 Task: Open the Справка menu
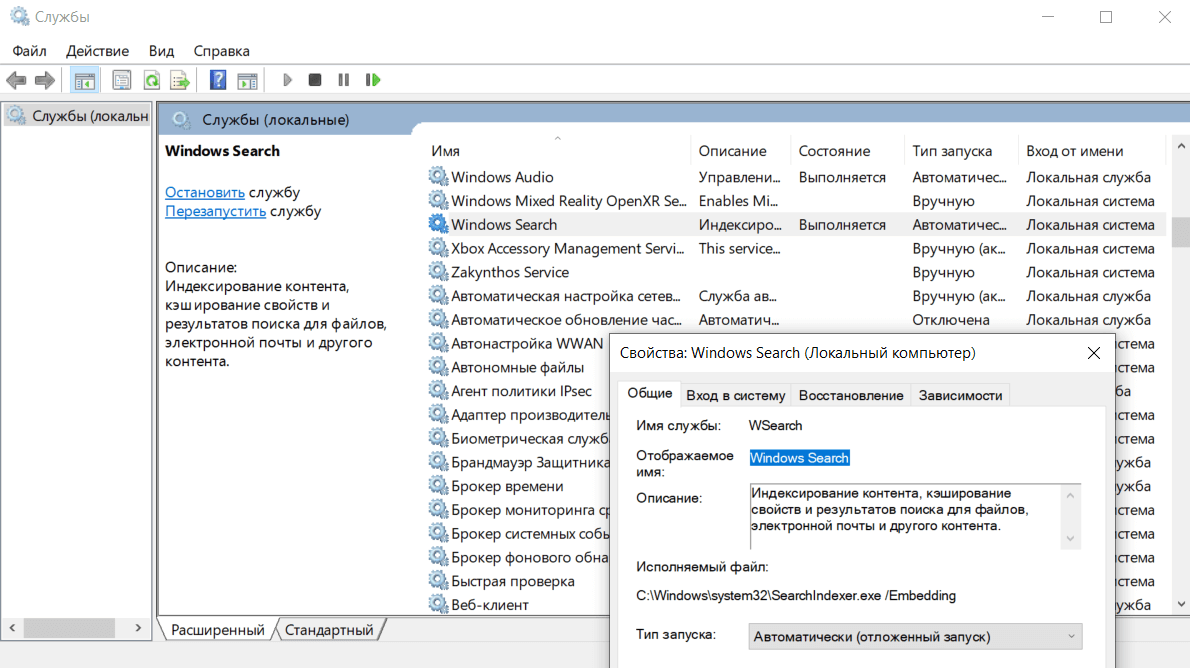click(x=222, y=51)
